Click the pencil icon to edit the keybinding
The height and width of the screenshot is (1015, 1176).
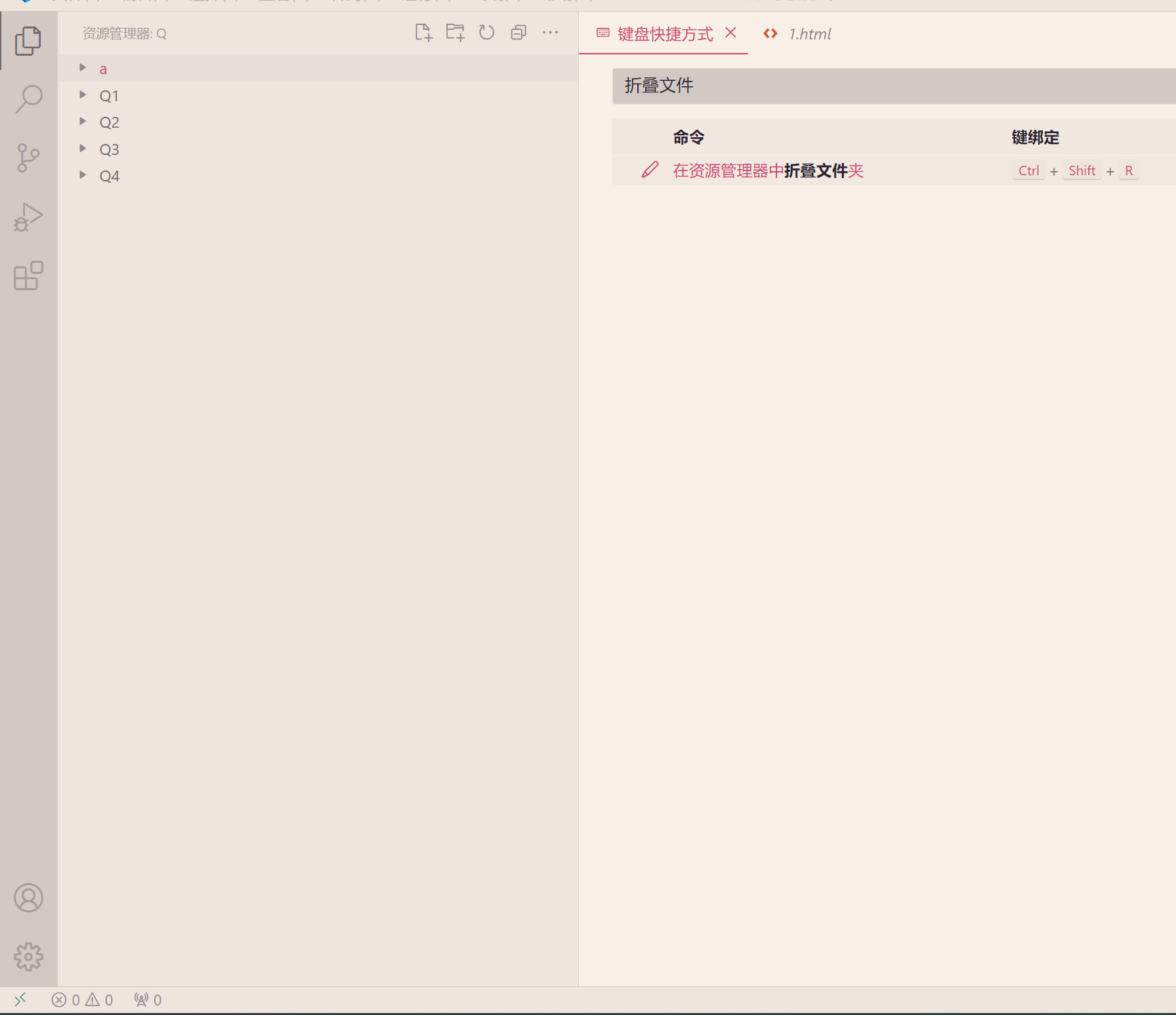pos(650,170)
